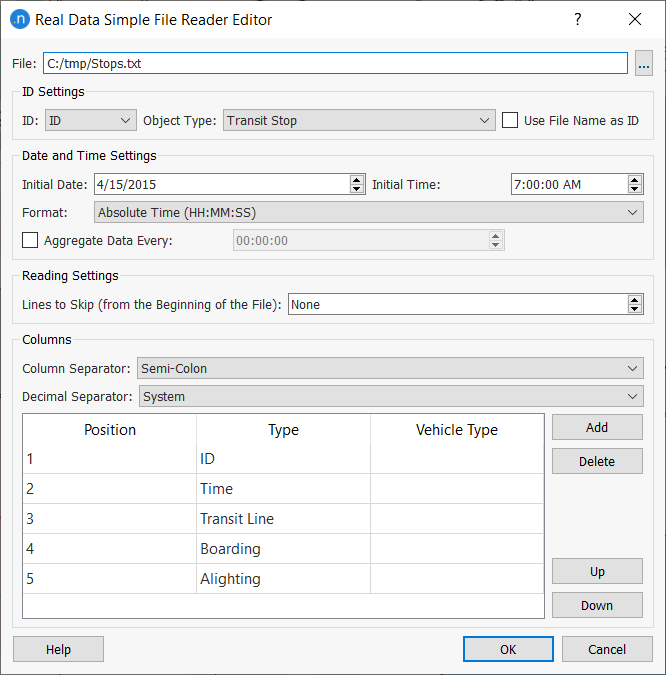Screen dimensions: 666x675
Task: Select the ID type cell in row 1
Action: tap(283, 459)
